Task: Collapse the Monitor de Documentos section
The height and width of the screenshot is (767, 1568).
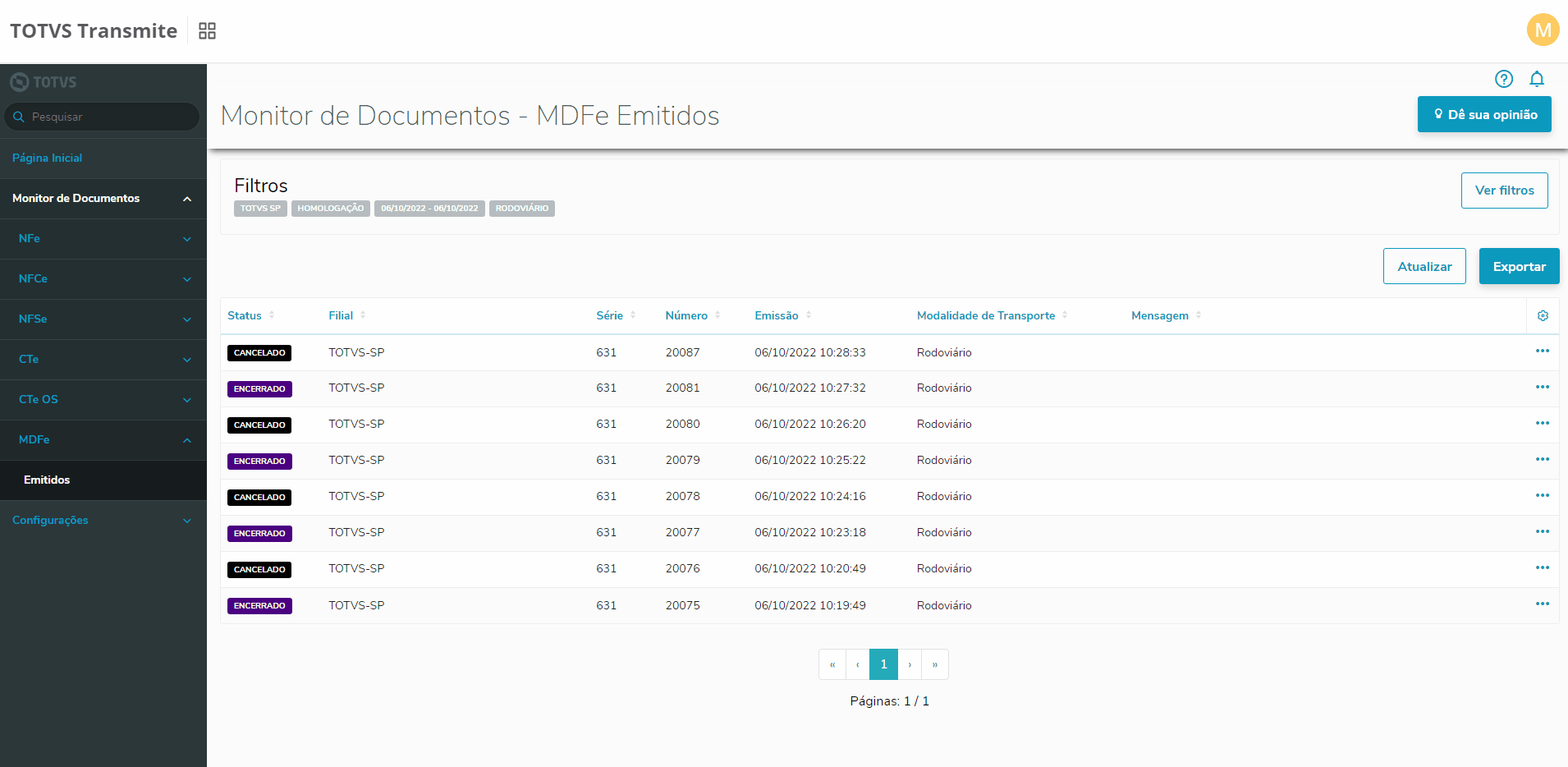Action: pos(103,199)
